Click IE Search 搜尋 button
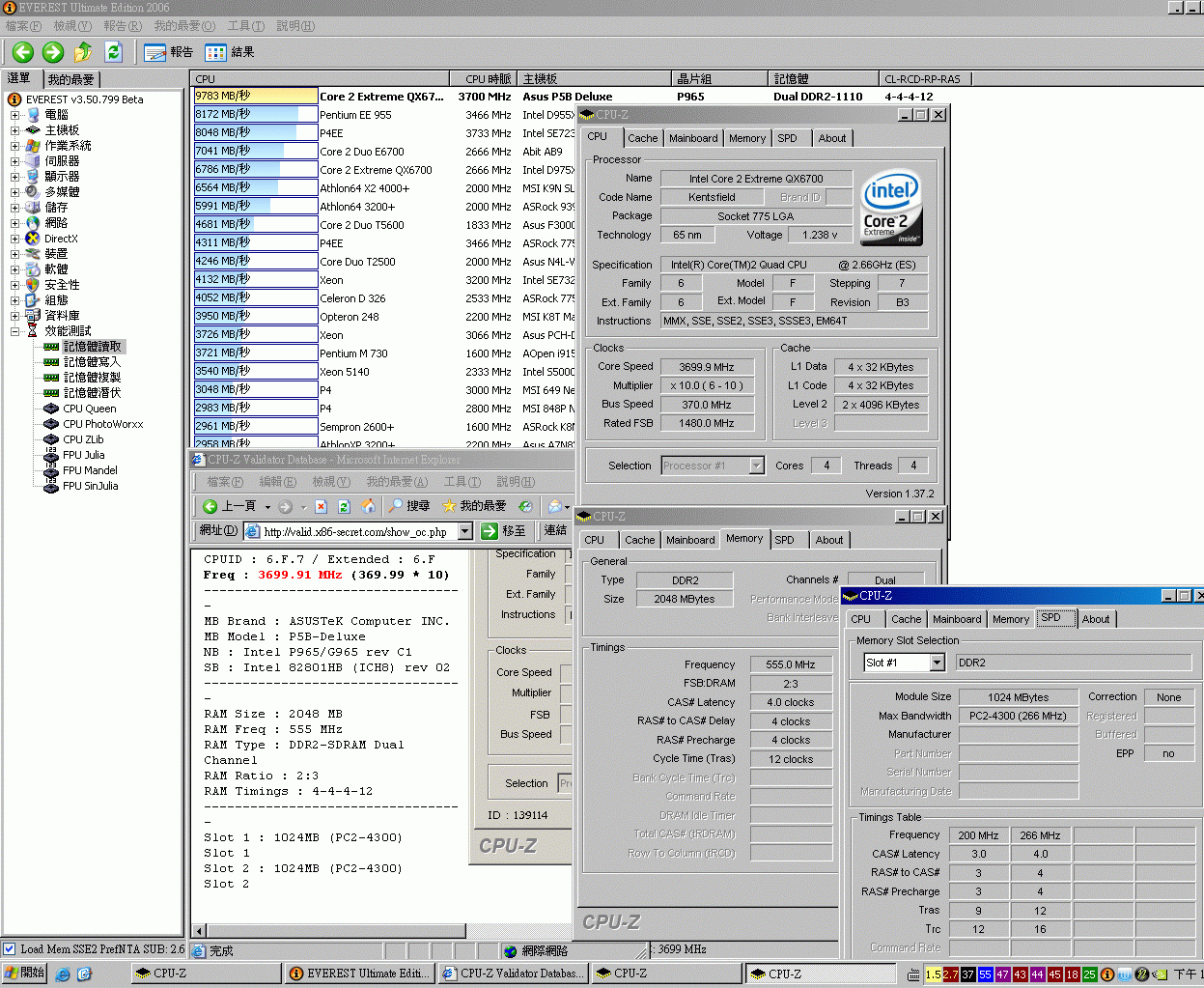This screenshot has width=1204, height=988. 409,506
